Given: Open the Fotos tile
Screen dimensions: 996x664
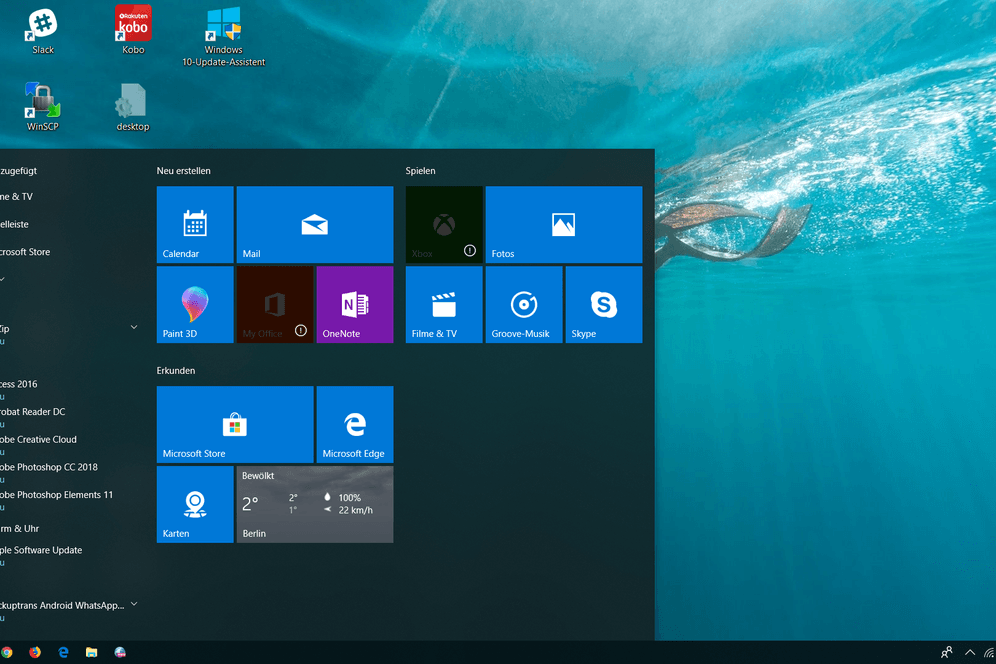Looking at the screenshot, I should click(564, 224).
